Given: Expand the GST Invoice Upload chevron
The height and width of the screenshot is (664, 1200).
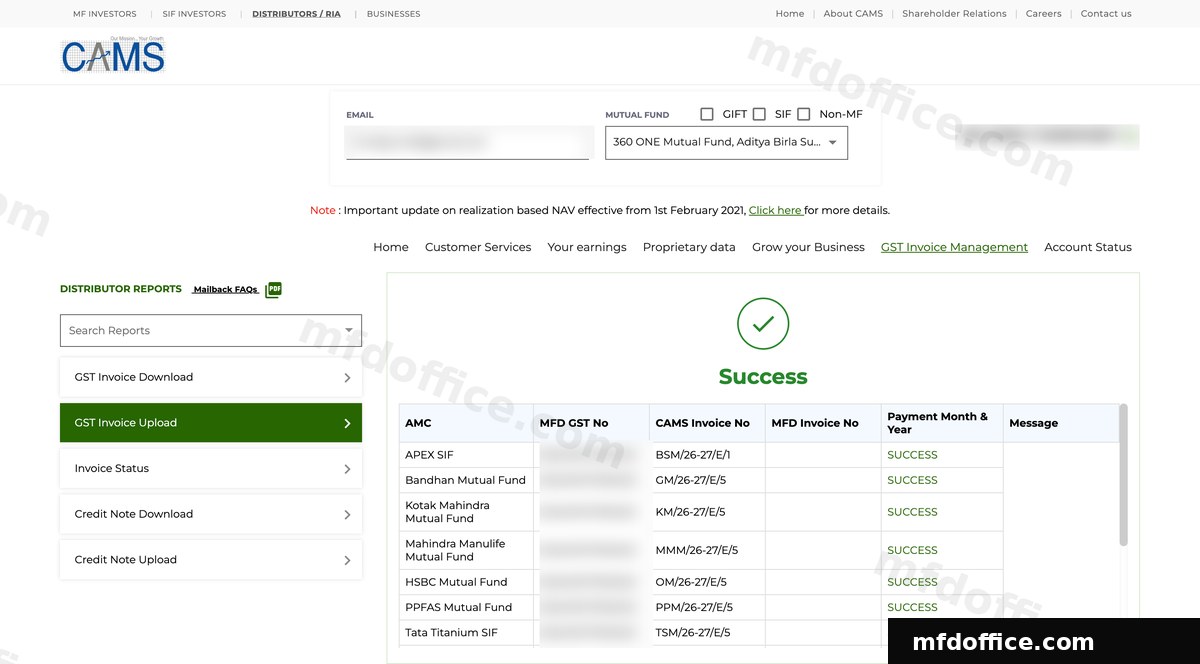Looking at the screenshot, I should click(347, 423).
